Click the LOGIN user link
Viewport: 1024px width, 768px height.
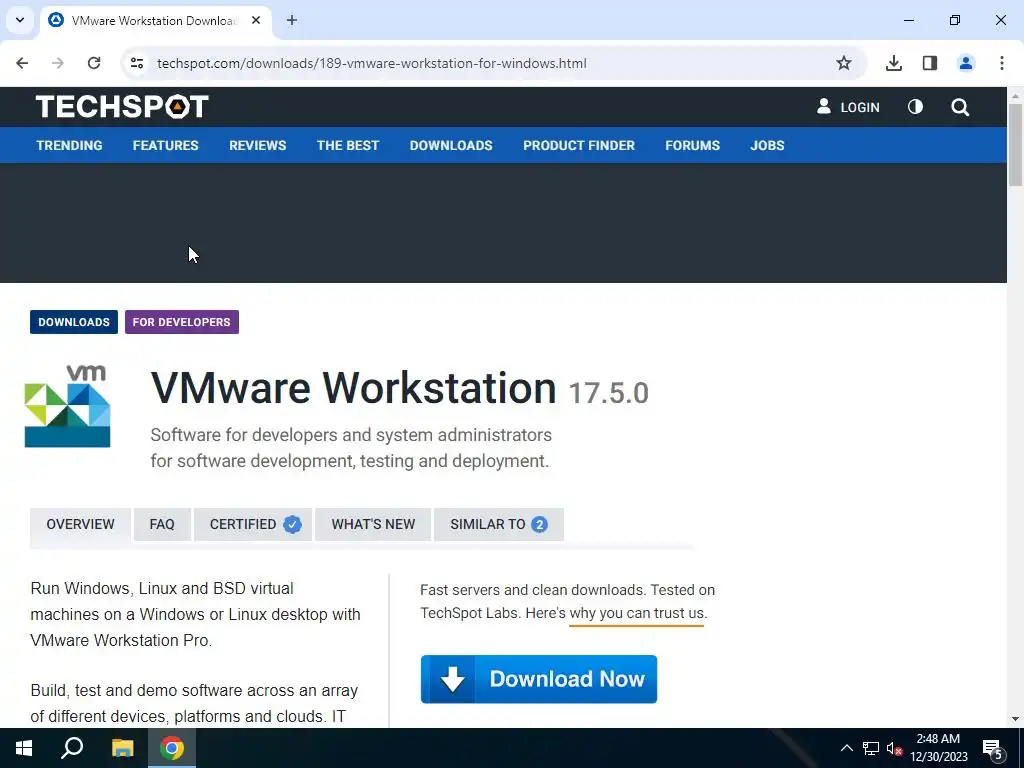[x=848, y=107]
